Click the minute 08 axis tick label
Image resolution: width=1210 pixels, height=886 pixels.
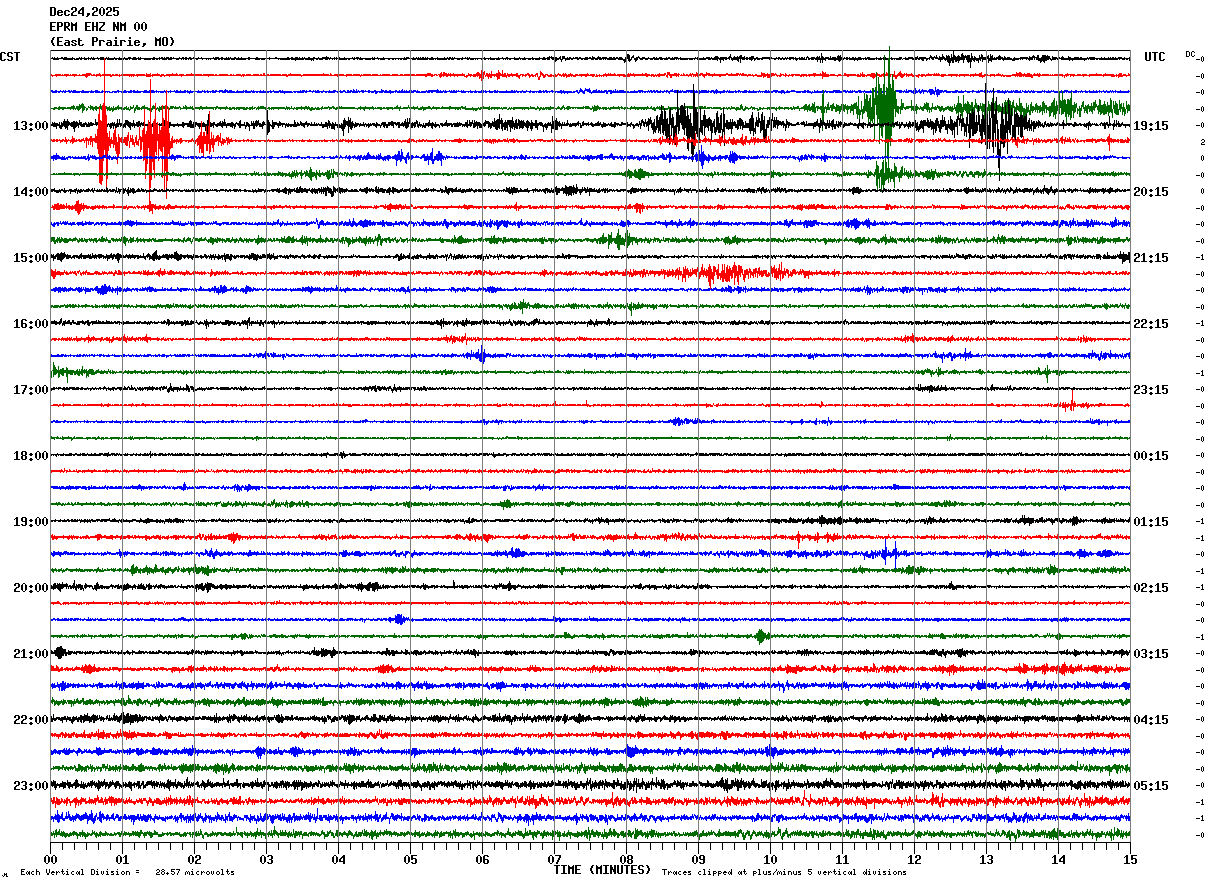coord(626,859)
